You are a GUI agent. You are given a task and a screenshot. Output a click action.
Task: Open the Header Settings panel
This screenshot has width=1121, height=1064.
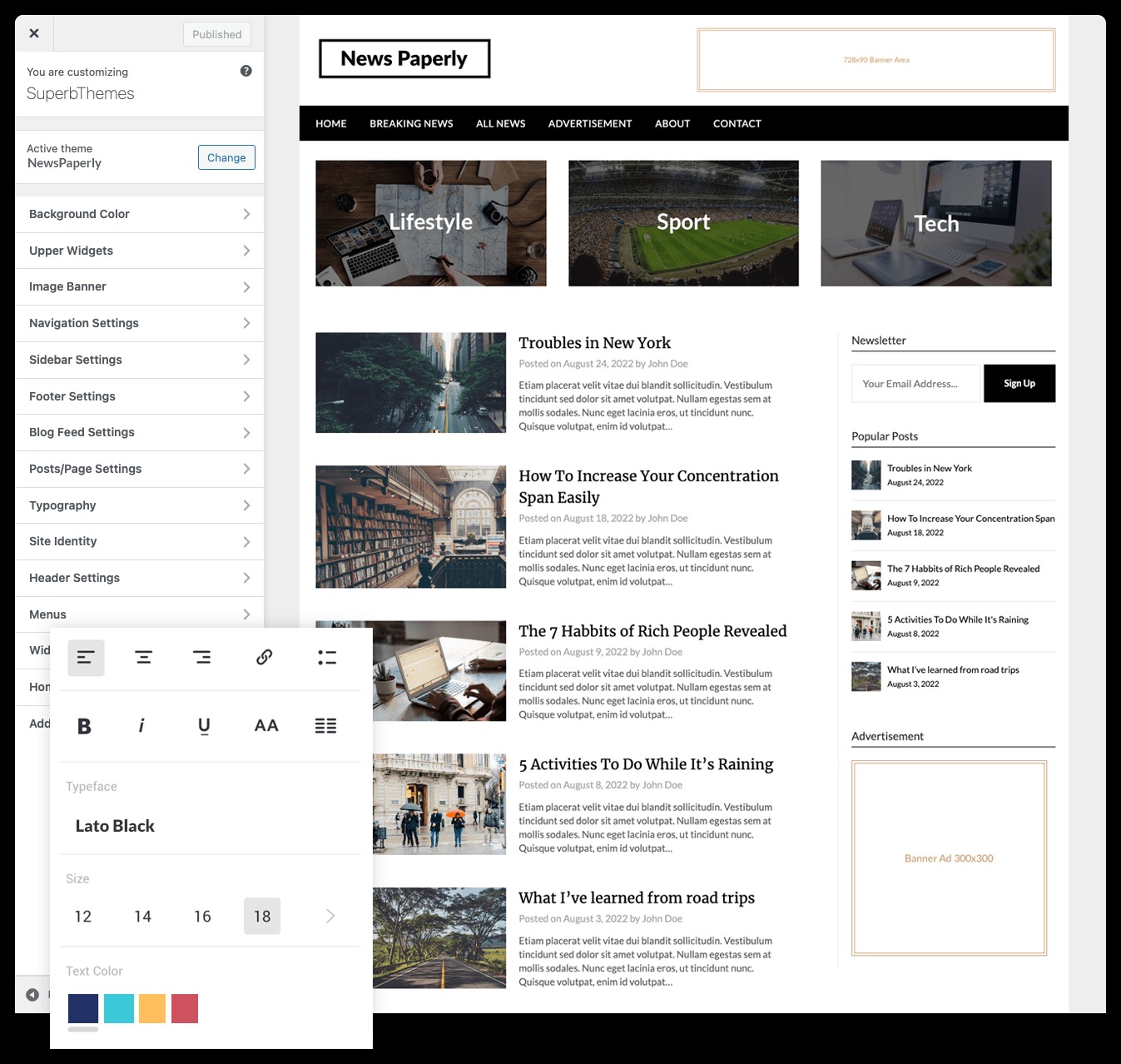coord(139,578)
